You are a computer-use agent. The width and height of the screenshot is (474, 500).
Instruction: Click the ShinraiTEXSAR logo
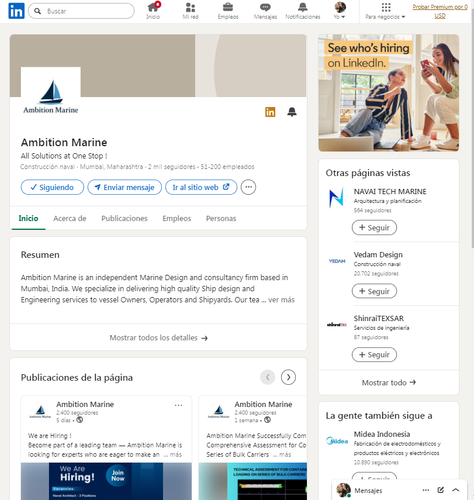[x=337, y=324]
